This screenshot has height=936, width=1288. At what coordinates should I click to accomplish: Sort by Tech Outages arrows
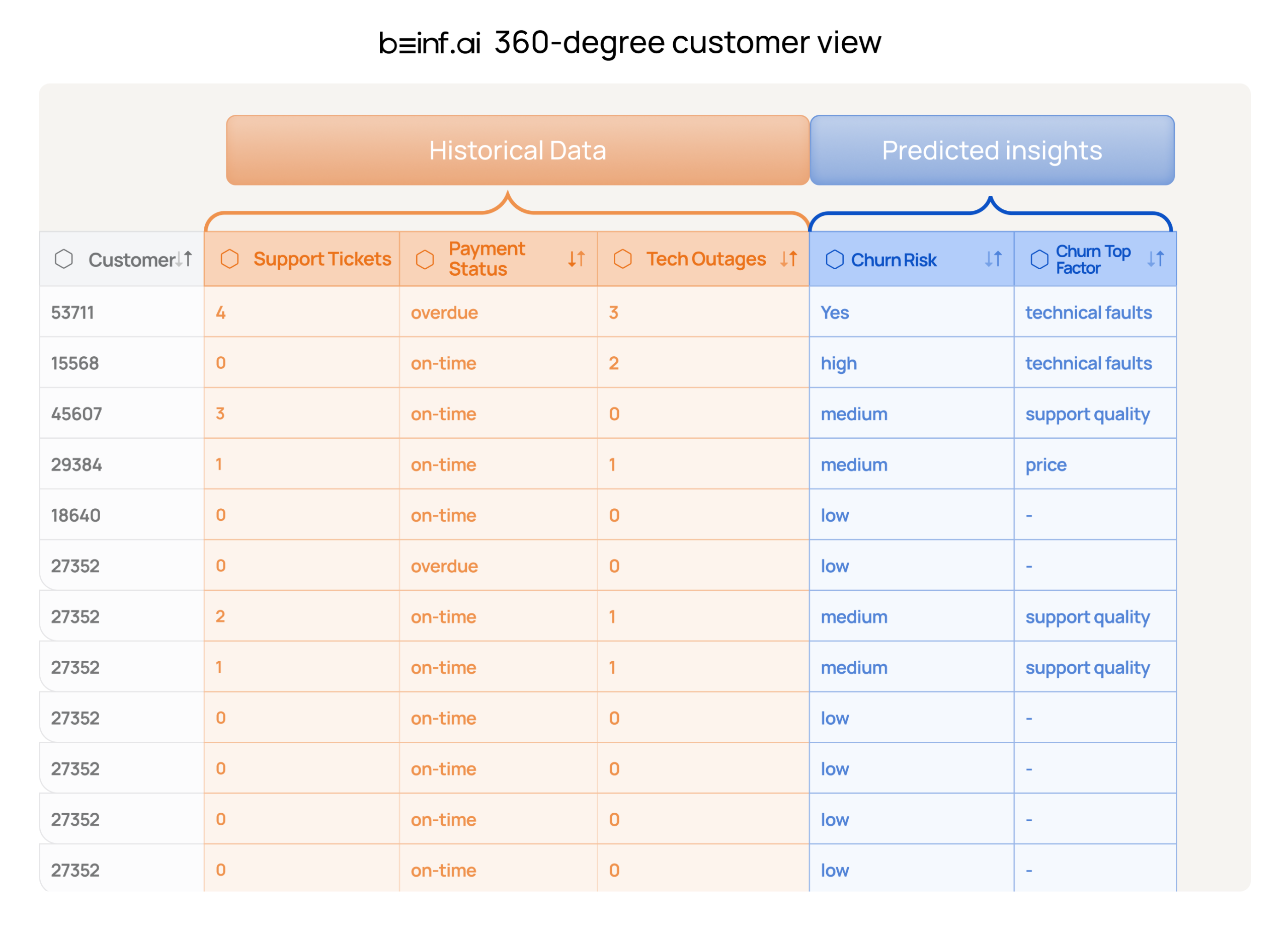click(789, 259)
